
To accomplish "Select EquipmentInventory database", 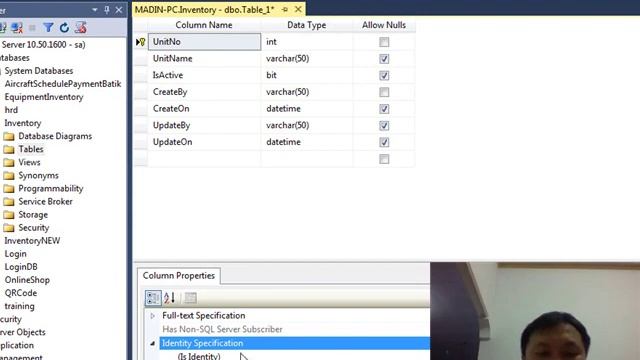I will [x=44, y=97].
